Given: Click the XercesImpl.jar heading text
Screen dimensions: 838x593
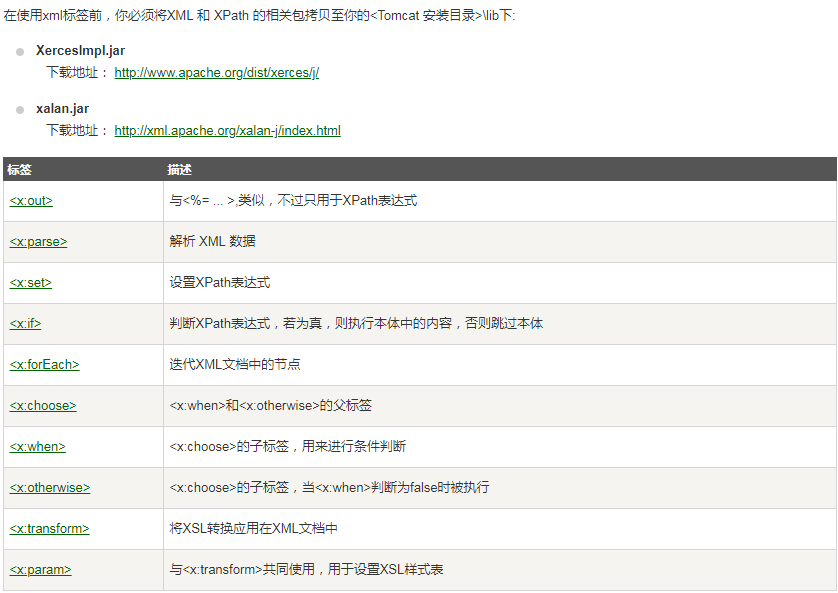Looking at the screenshot, I should 80,51.
